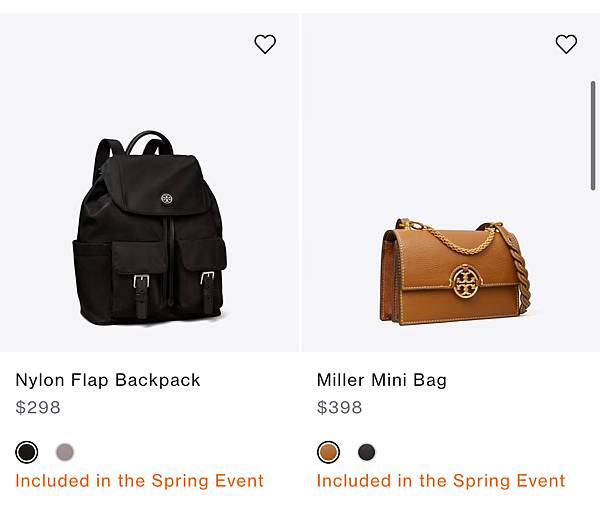The height and width of the screenshot is (507, 600).
Task: Click Spring Event label under Miller Mini Bag
Action: click(441, 481)
